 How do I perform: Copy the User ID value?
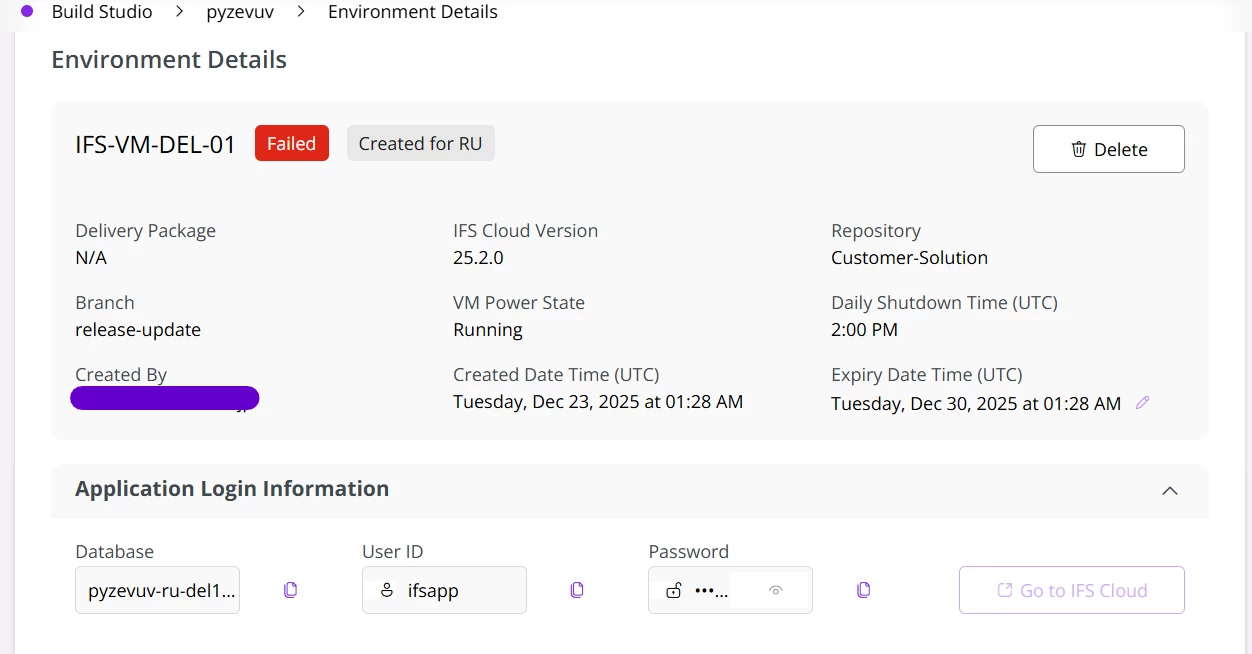tap(577, 590)
